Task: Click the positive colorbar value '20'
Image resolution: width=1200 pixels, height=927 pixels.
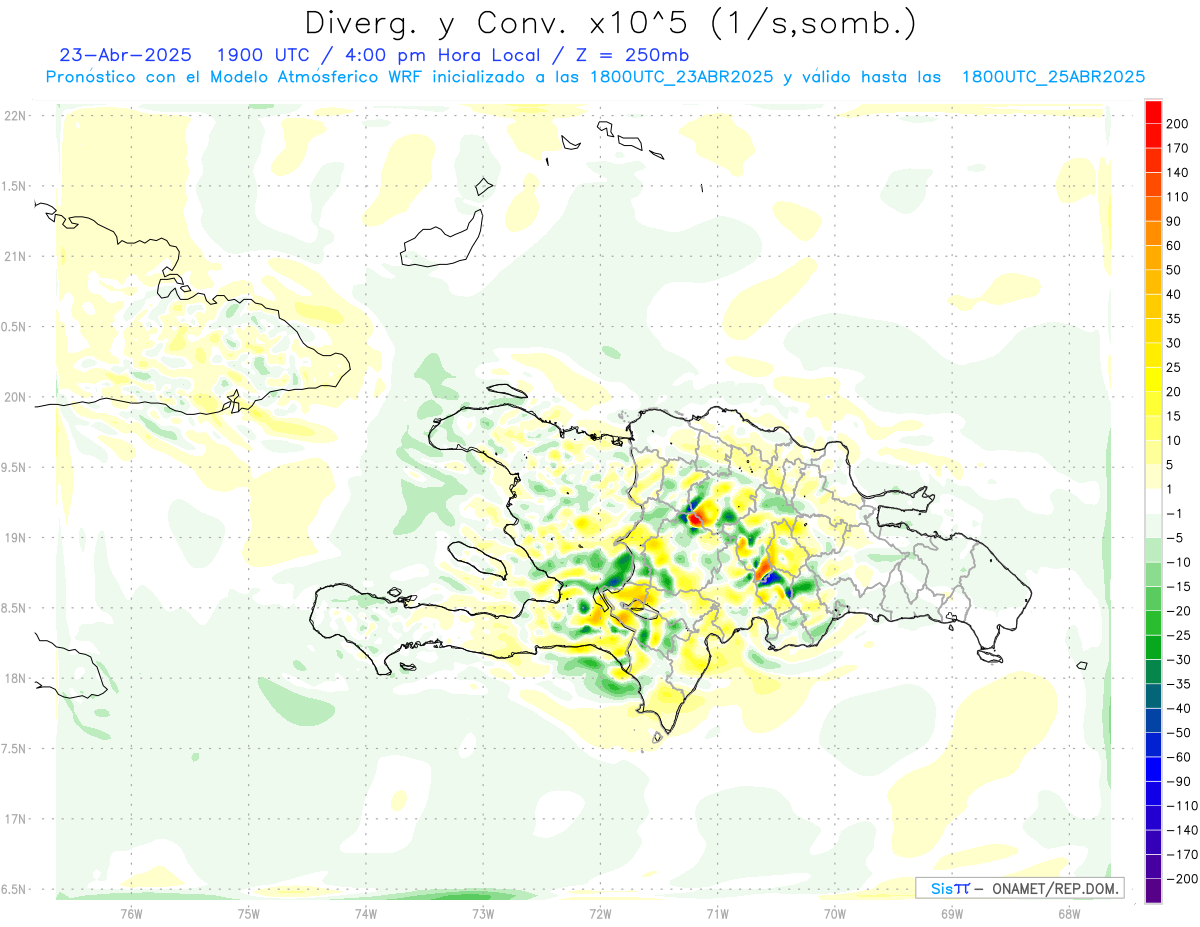Action: (x=1176, y=392)
